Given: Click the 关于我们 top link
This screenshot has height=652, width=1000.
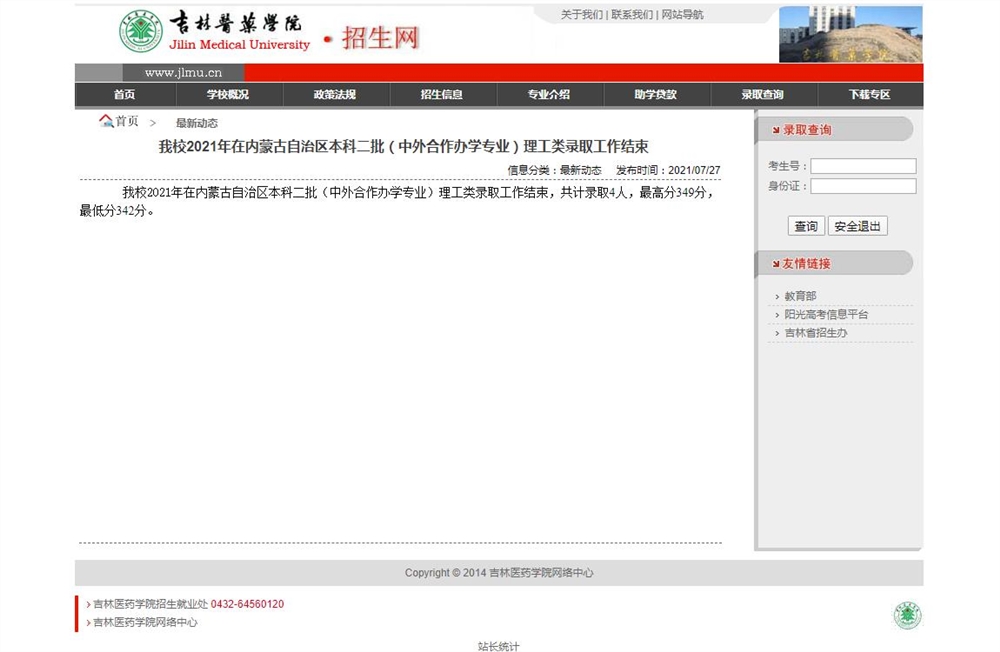Looking at the screenshot, I should 581,15.
